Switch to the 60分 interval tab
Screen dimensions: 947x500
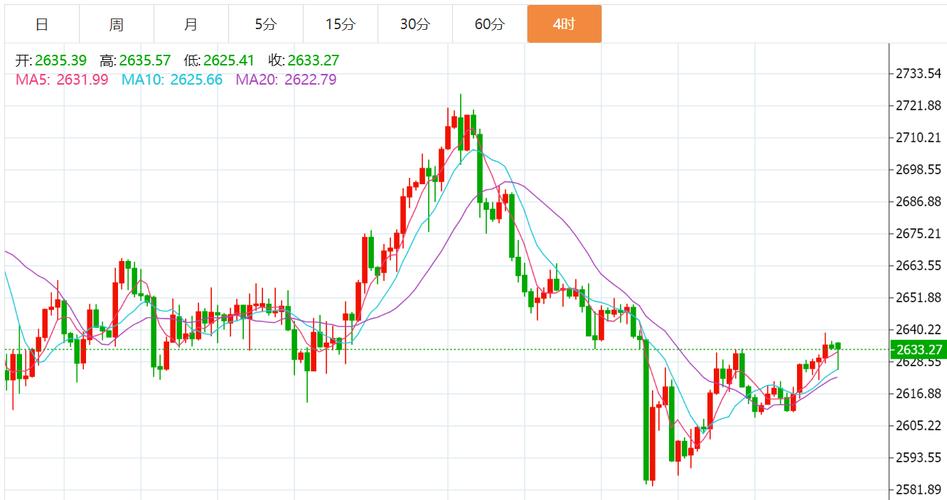coord(490,24)
